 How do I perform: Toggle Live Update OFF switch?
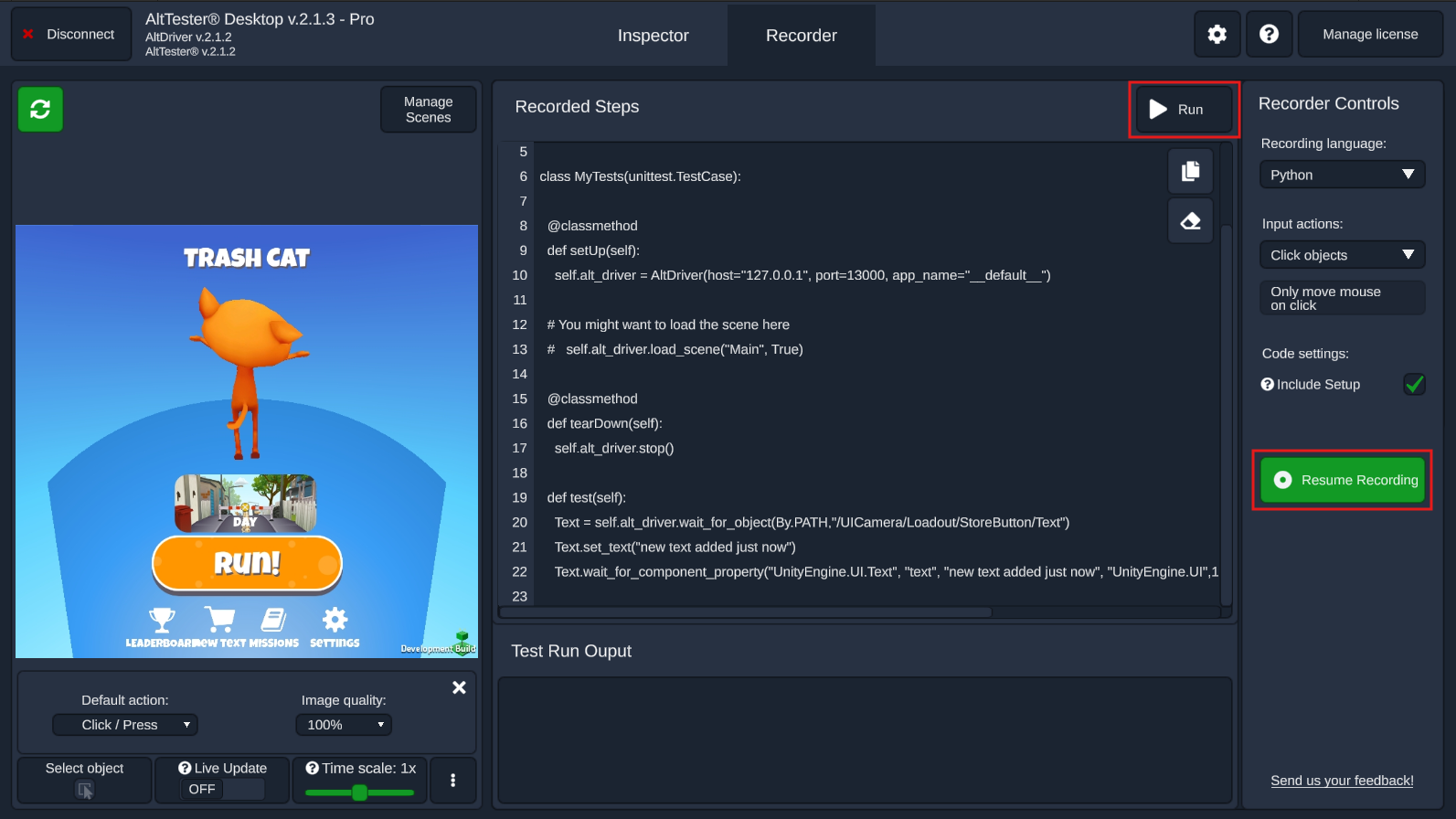222,789
